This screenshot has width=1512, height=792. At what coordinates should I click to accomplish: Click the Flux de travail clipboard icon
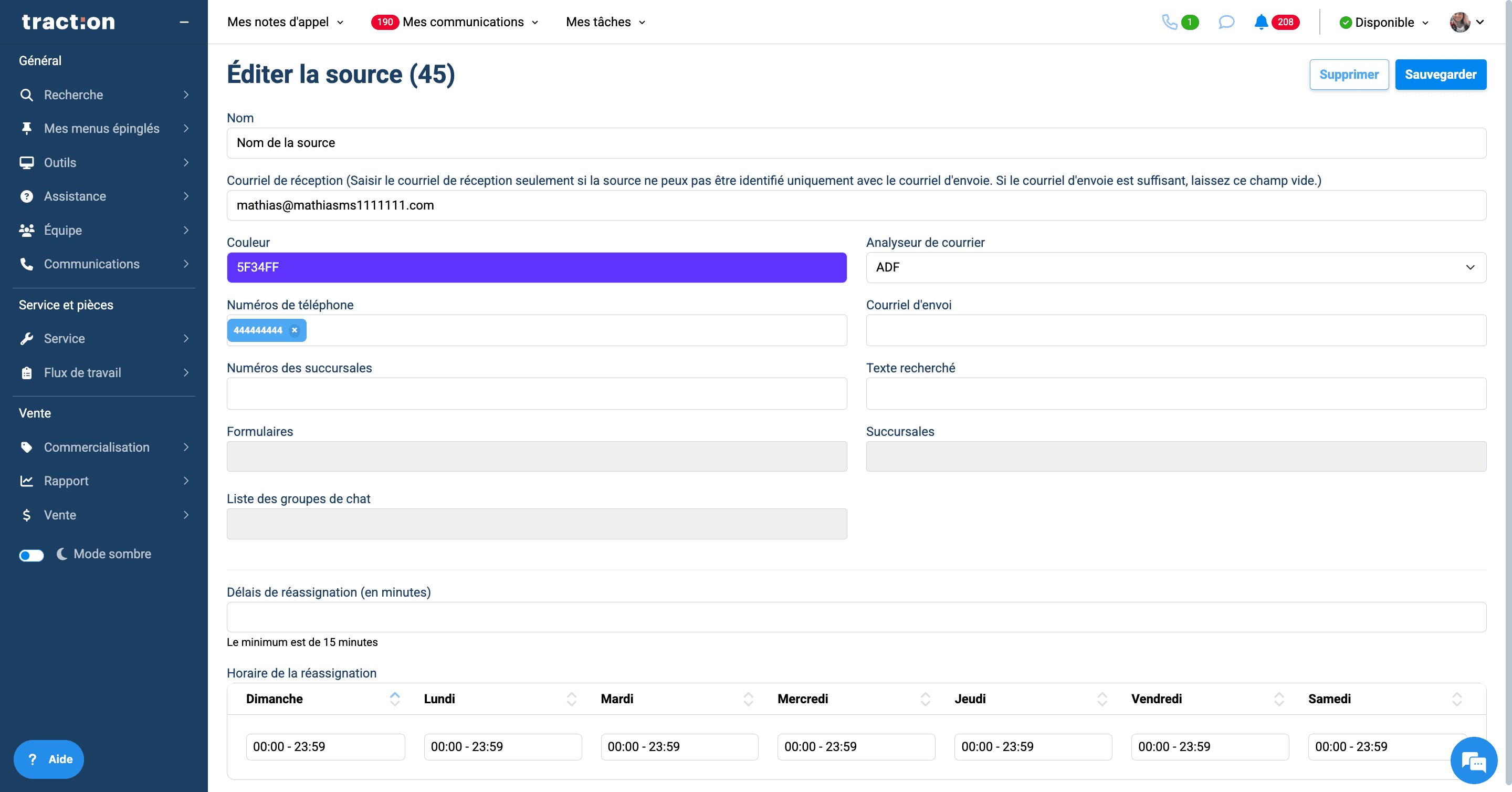click(26, 372)
